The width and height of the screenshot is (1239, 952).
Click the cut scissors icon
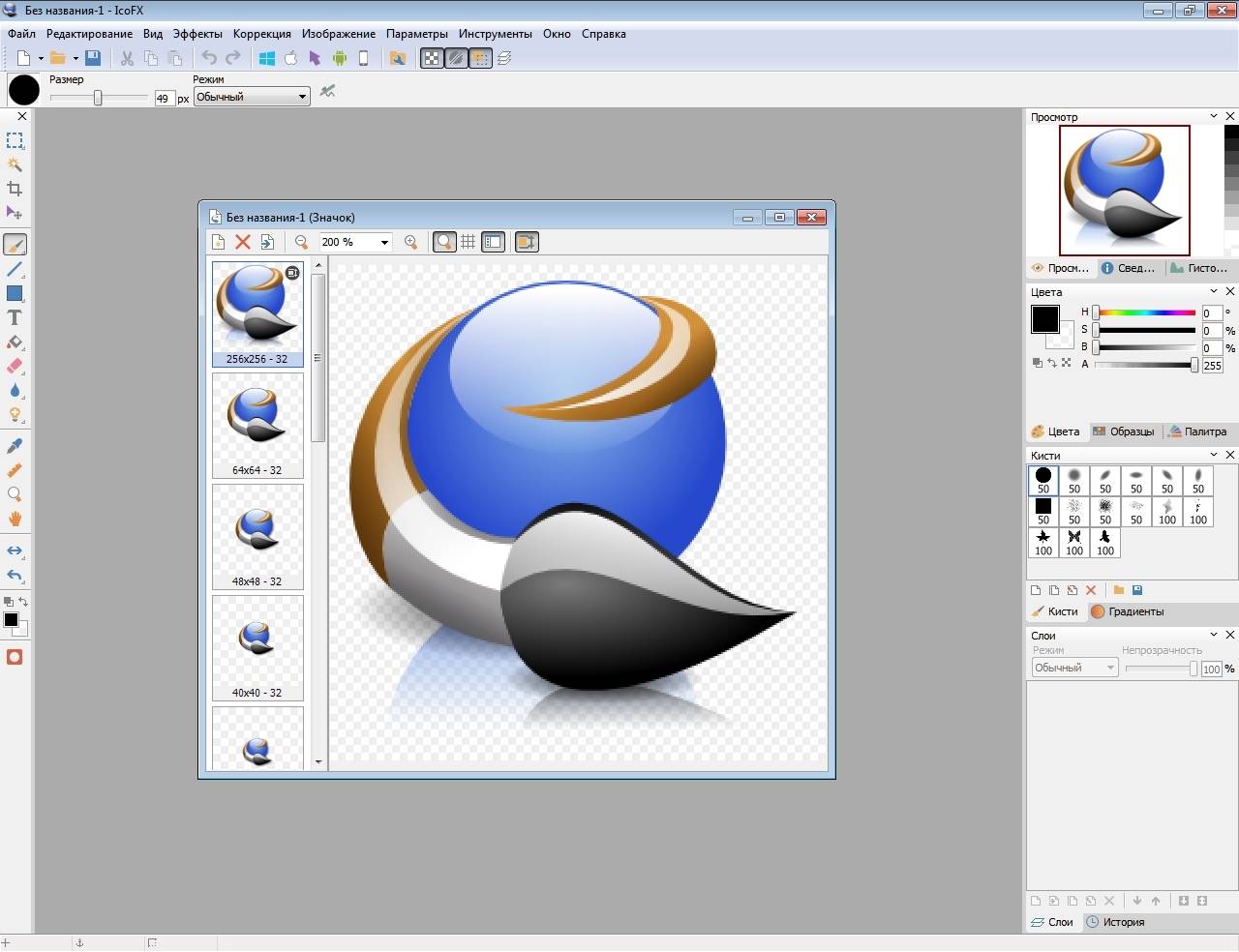point(127,58)
